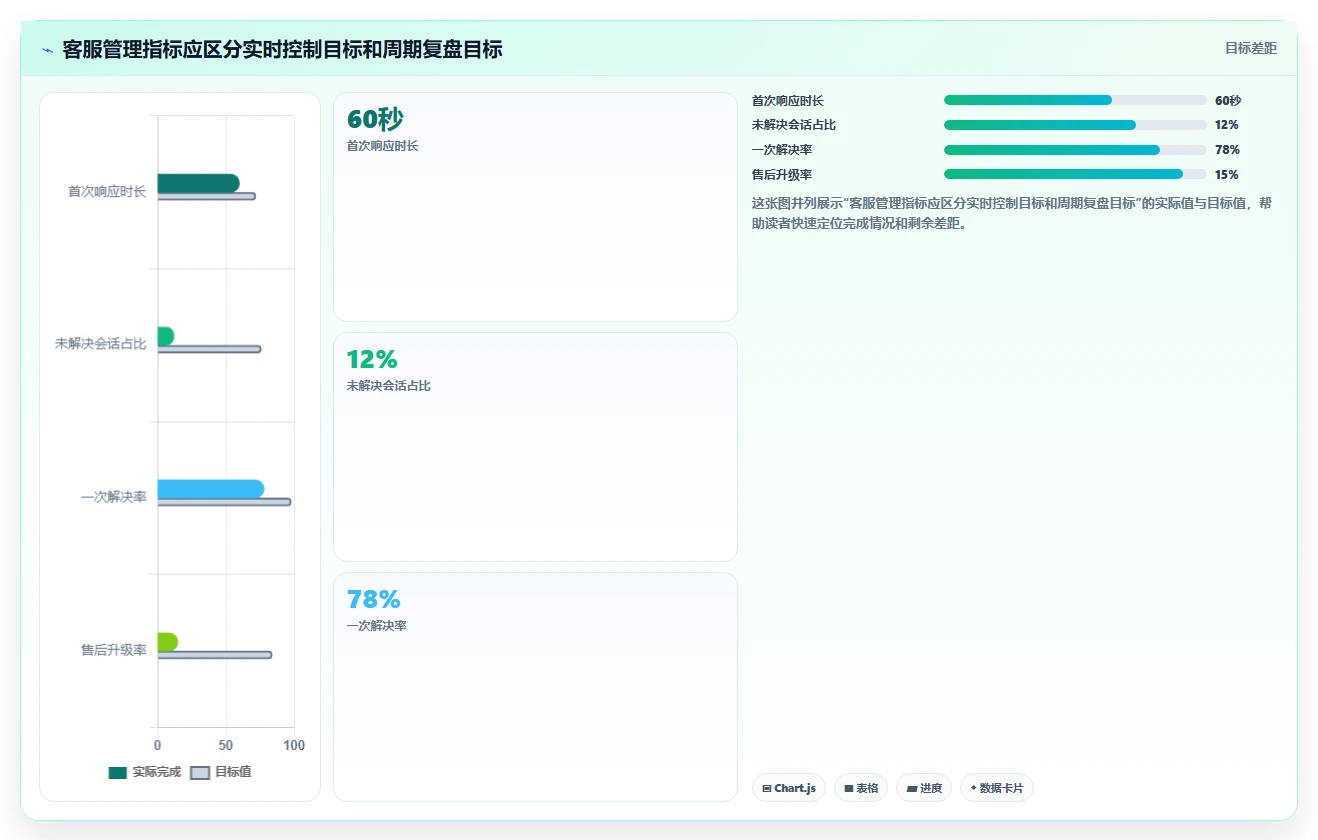Click the 未解决会话占比 progress bar

(x=1075, y=125)
